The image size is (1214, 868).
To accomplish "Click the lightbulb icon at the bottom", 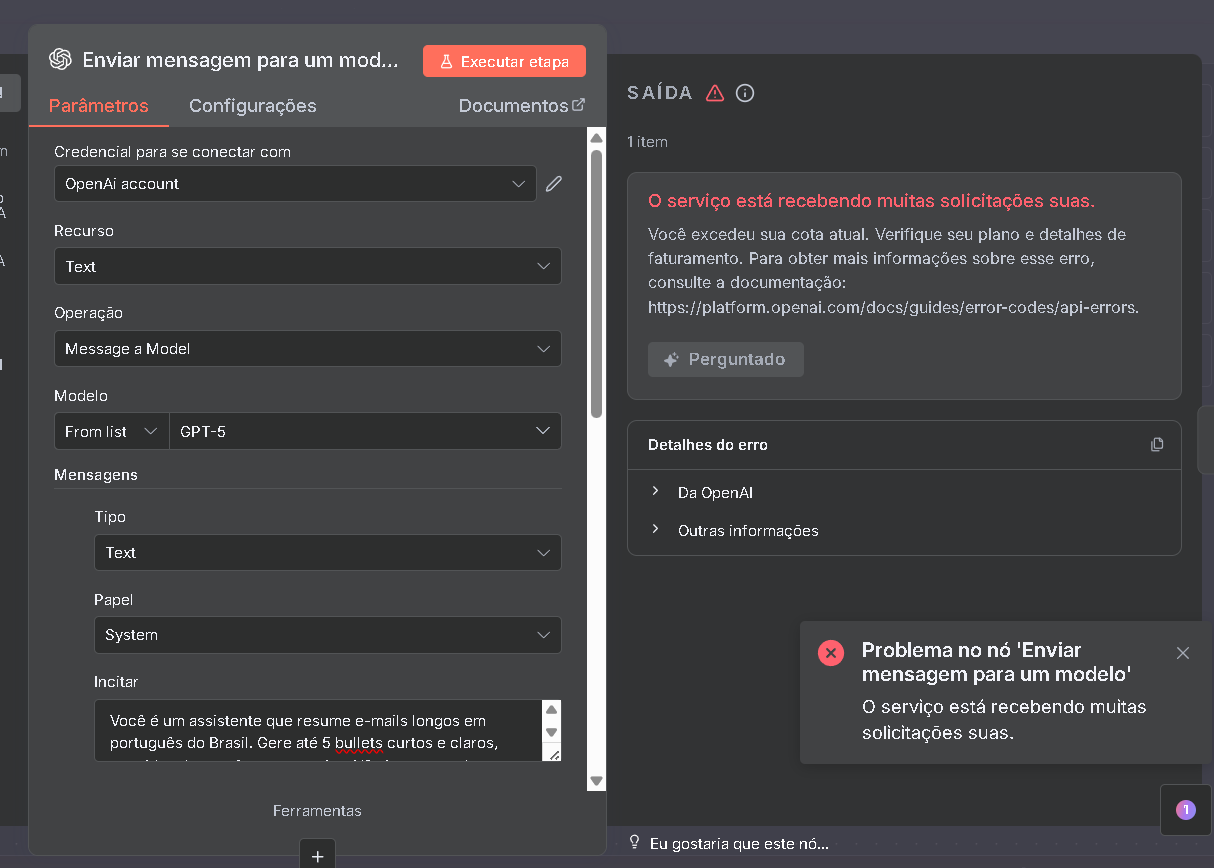I will [x=634, y=842].
